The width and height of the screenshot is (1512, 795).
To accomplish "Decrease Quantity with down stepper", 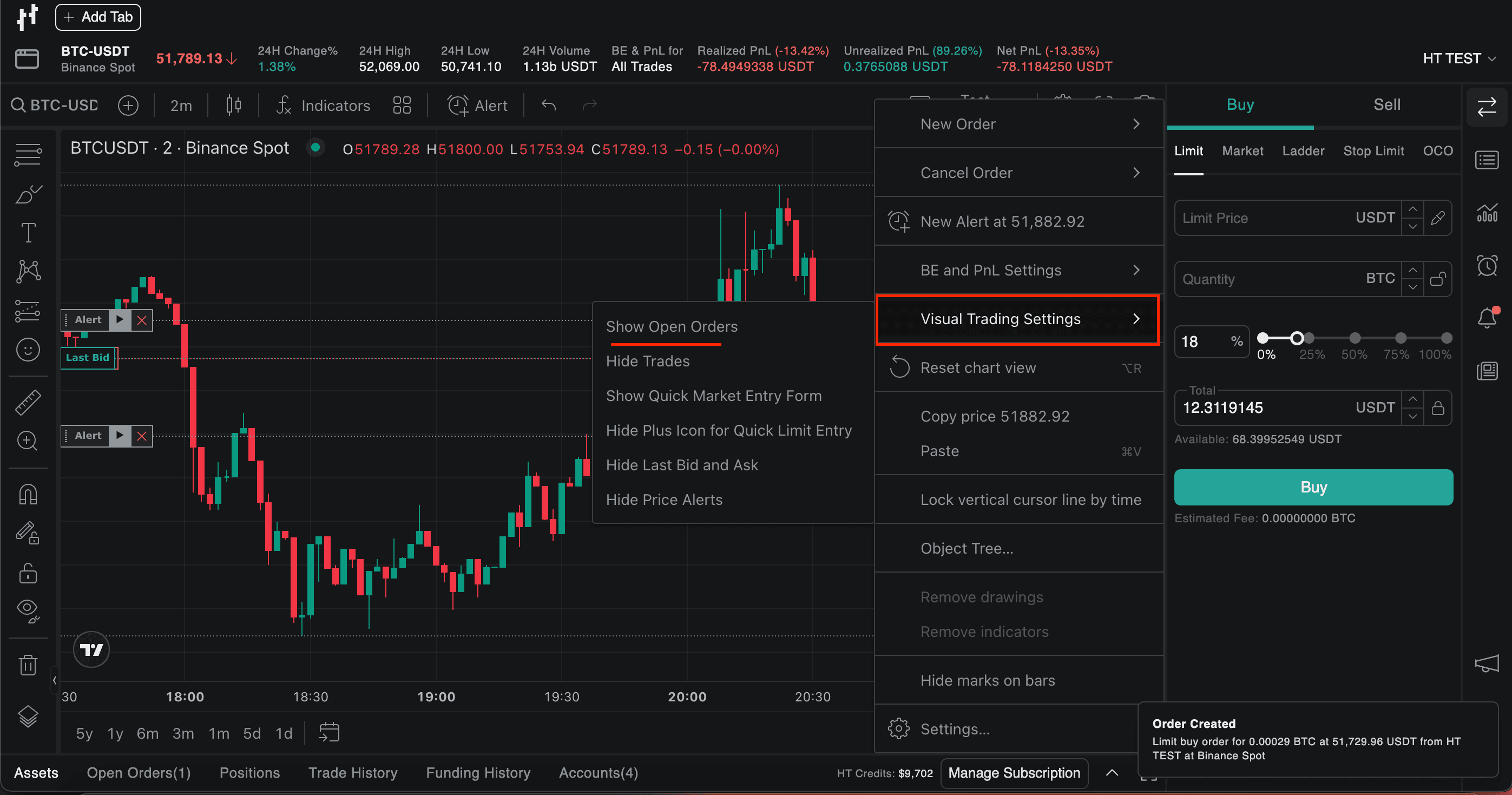I will click(x=1413, y=287).
